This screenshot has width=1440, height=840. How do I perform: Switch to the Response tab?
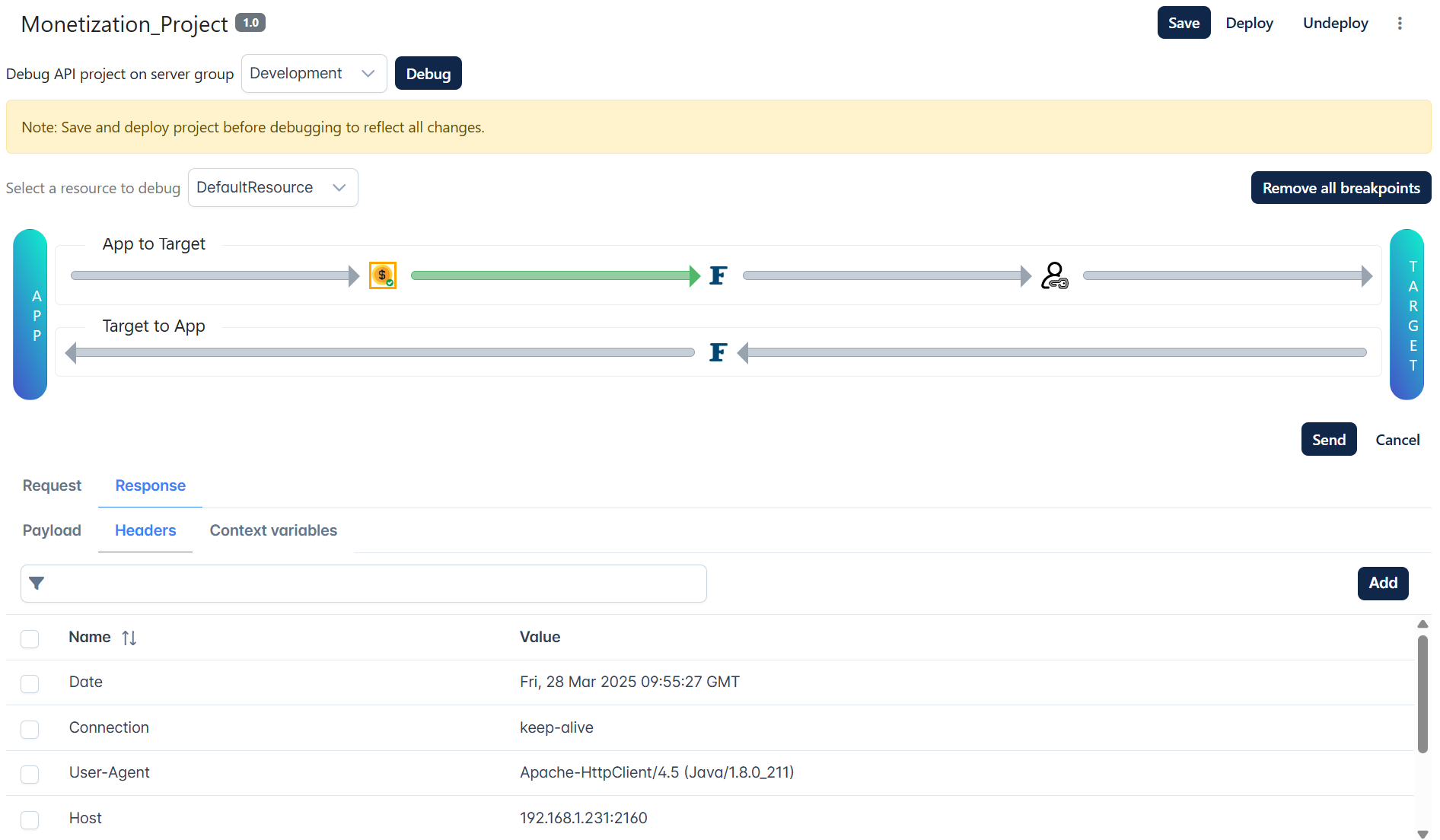(150, 485)
